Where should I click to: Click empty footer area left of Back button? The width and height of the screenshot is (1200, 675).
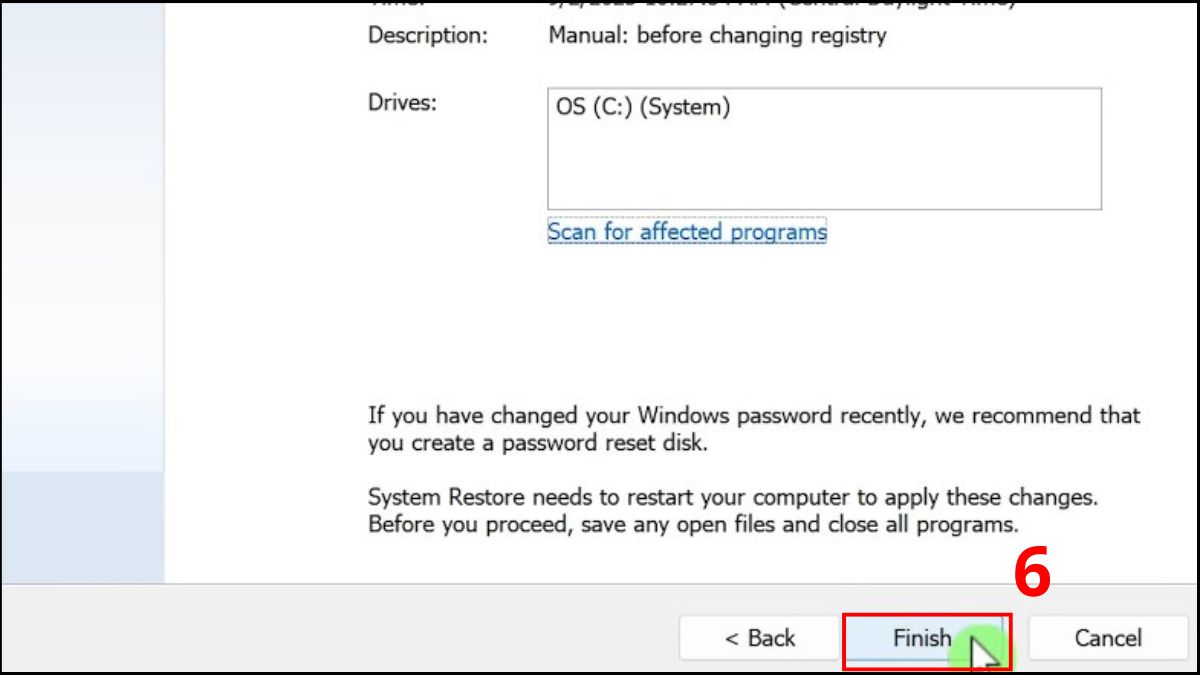pos(340,632)
